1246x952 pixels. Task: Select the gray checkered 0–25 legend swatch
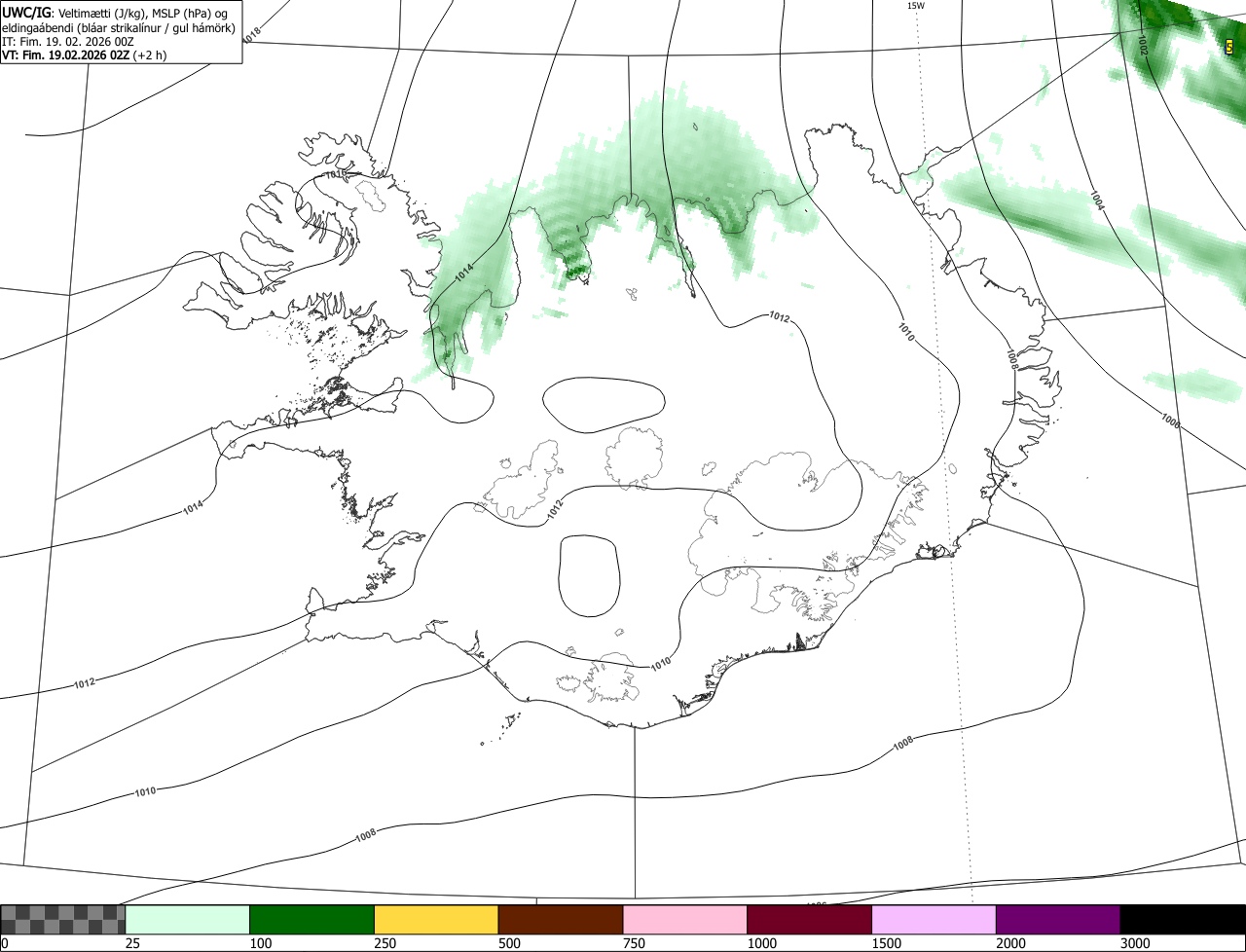pos(63,920)
